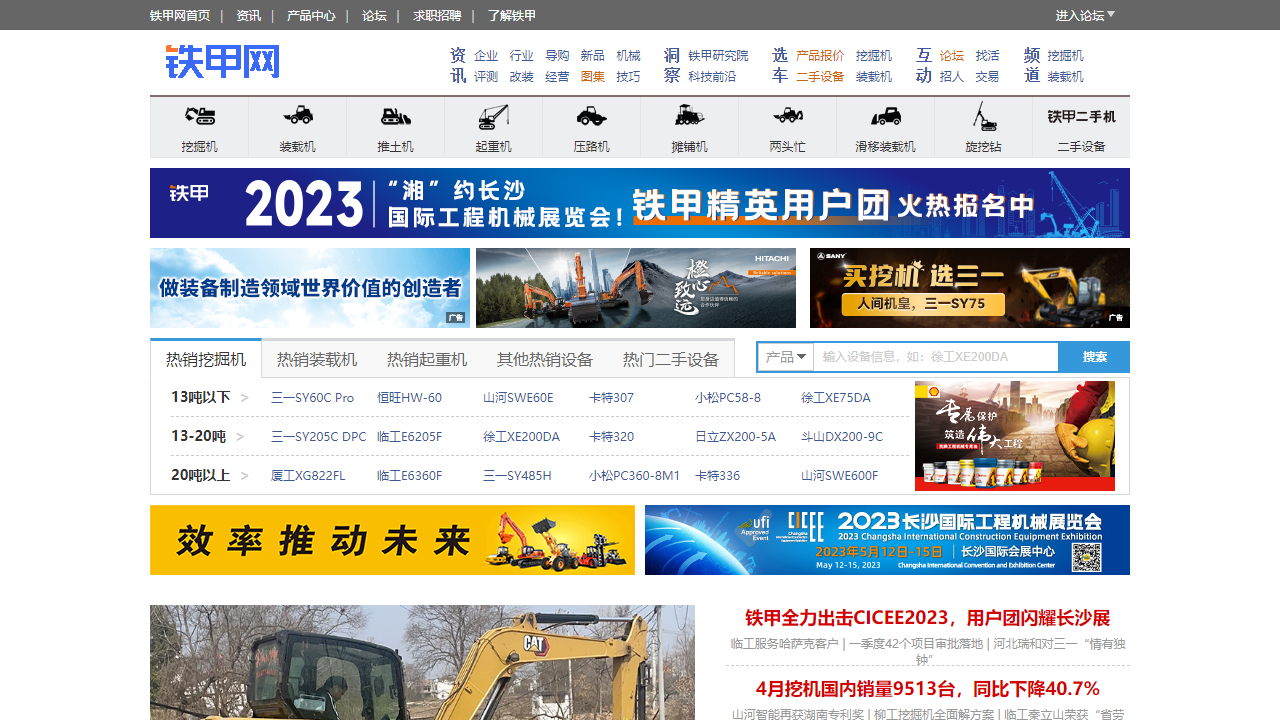Focus the equipment search input field

point(936,357)
